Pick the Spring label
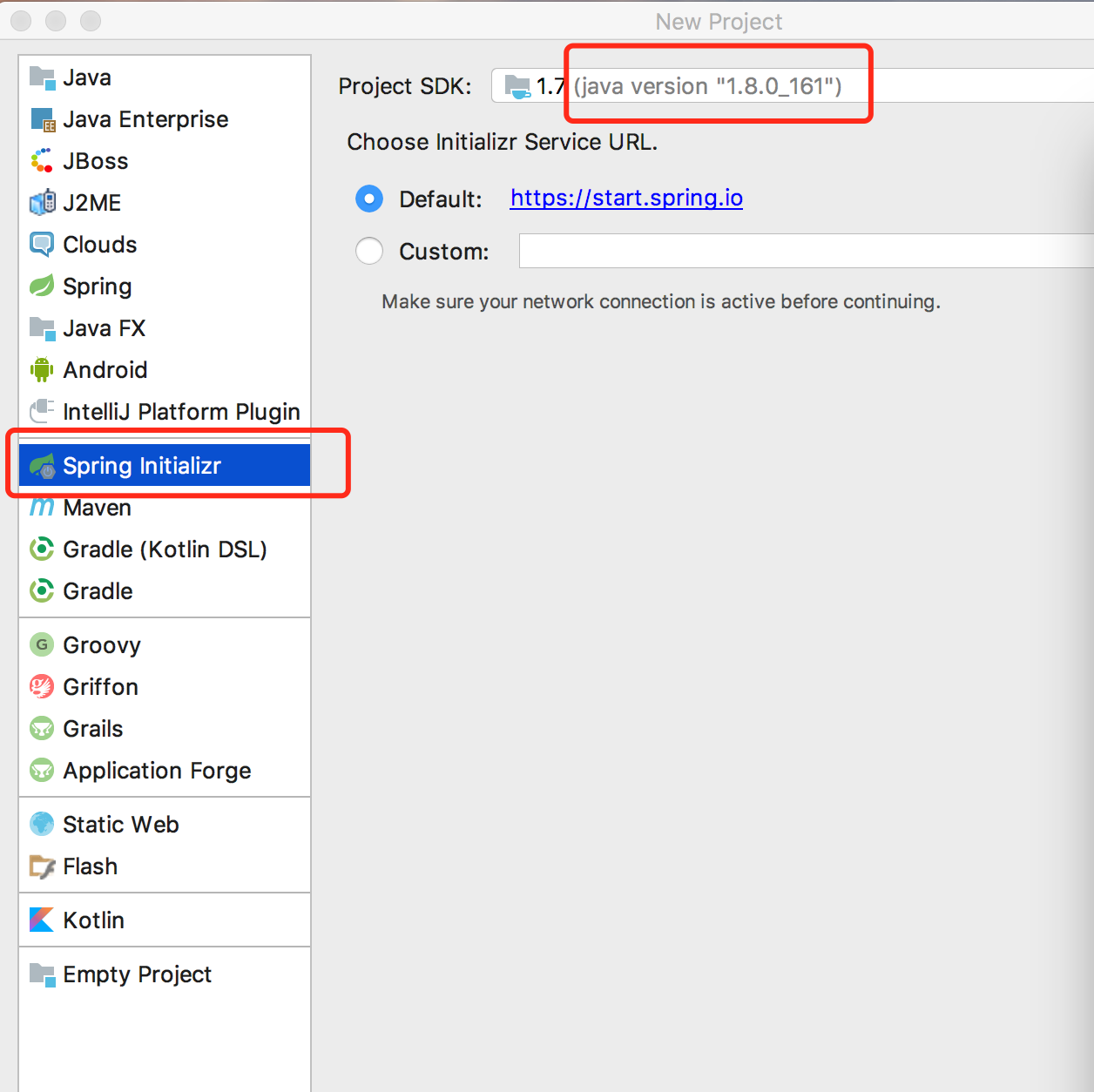The image size is (1094, 1092). [98, 286]
